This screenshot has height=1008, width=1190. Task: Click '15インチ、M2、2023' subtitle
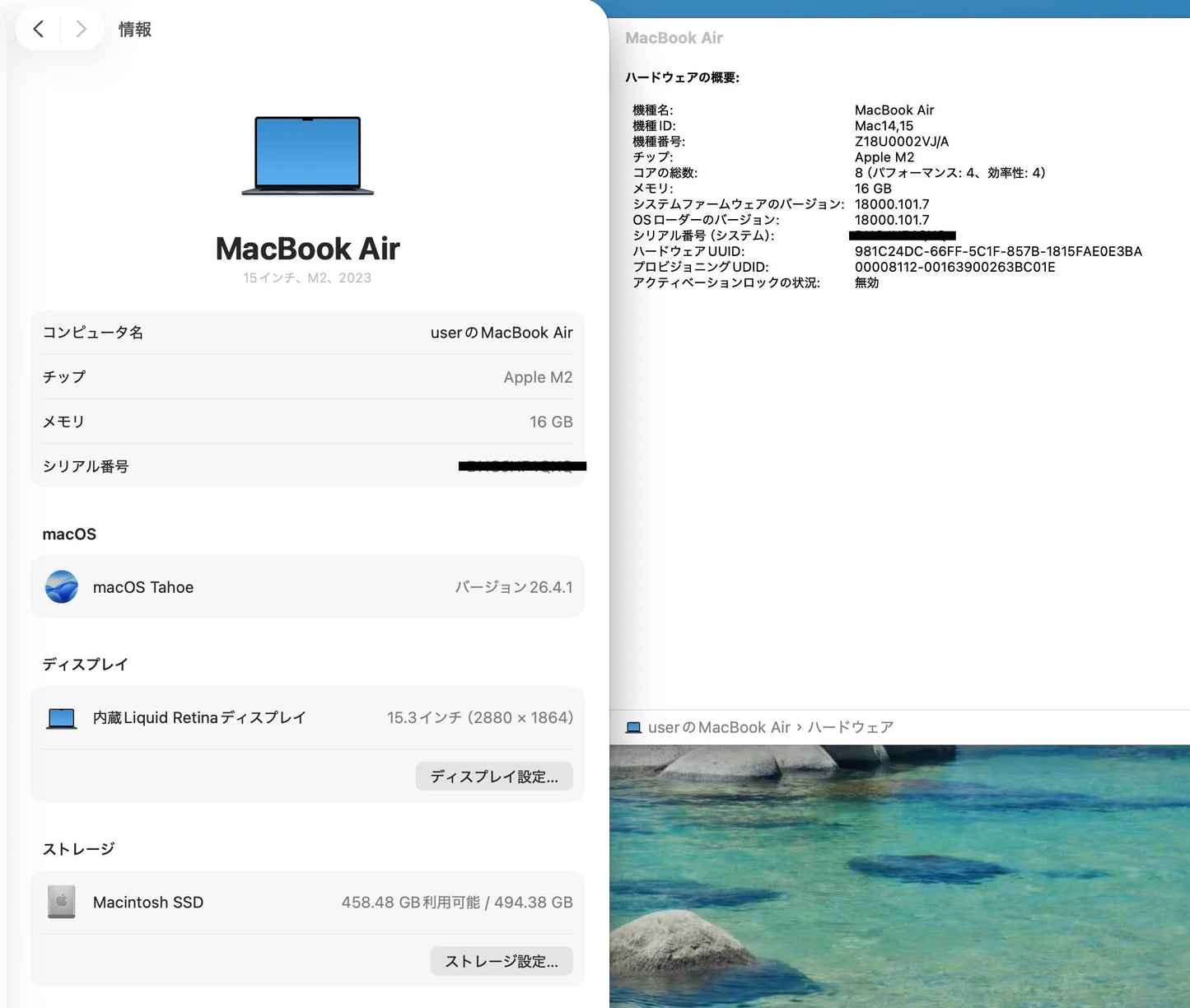pyautogui.click(x=307, y=278)
